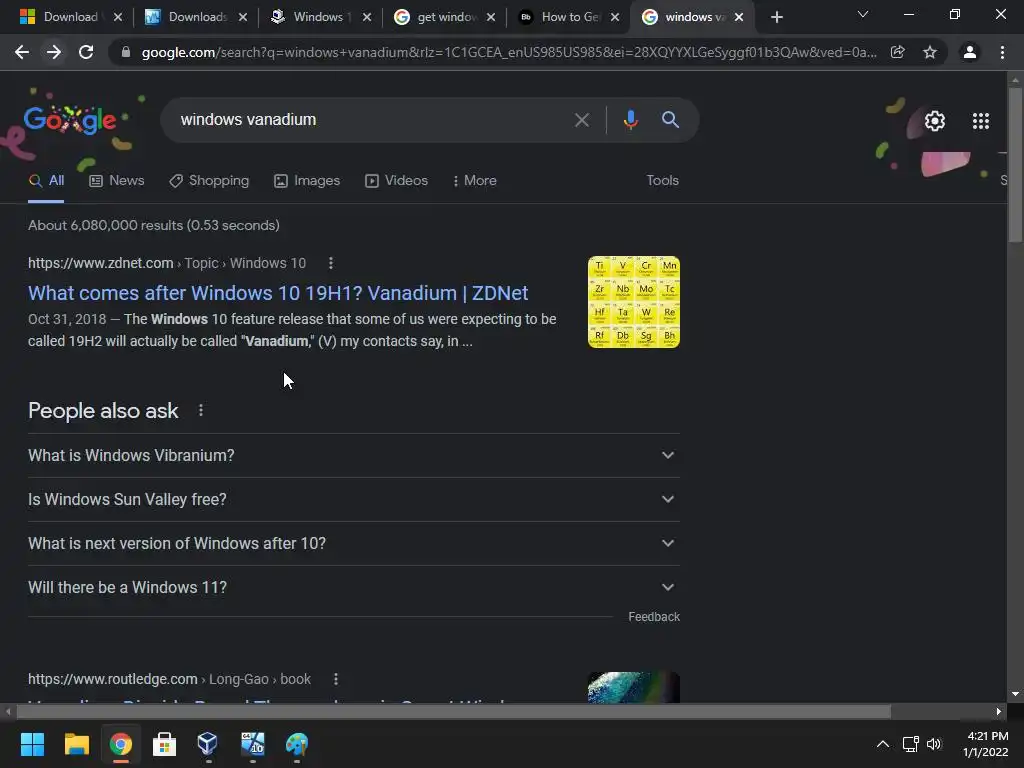The width and height of the screenshot is (1024, 768).
Task: Open the Windows Start menu
Action: tap(32, 744)
